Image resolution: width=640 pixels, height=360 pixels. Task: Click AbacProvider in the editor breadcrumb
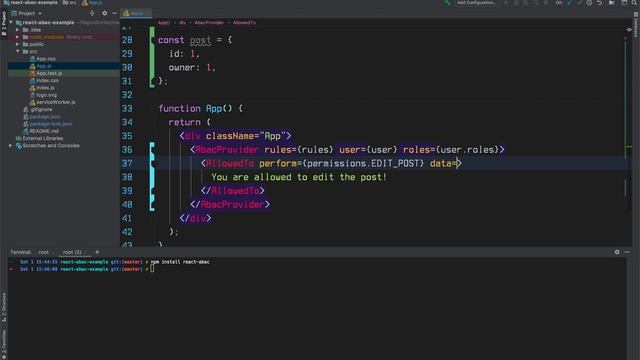click(x=209, y=23)
